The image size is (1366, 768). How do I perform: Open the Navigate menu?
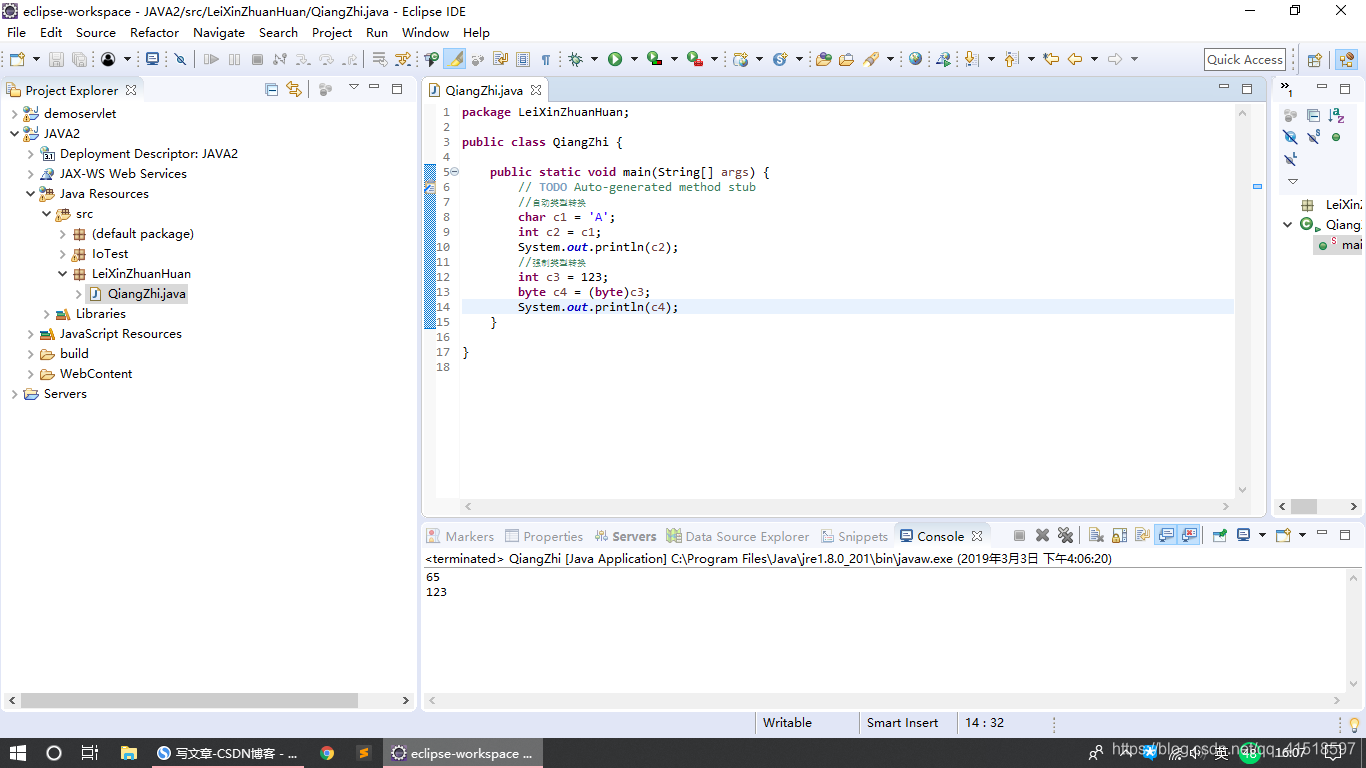(x=219, y=32)
